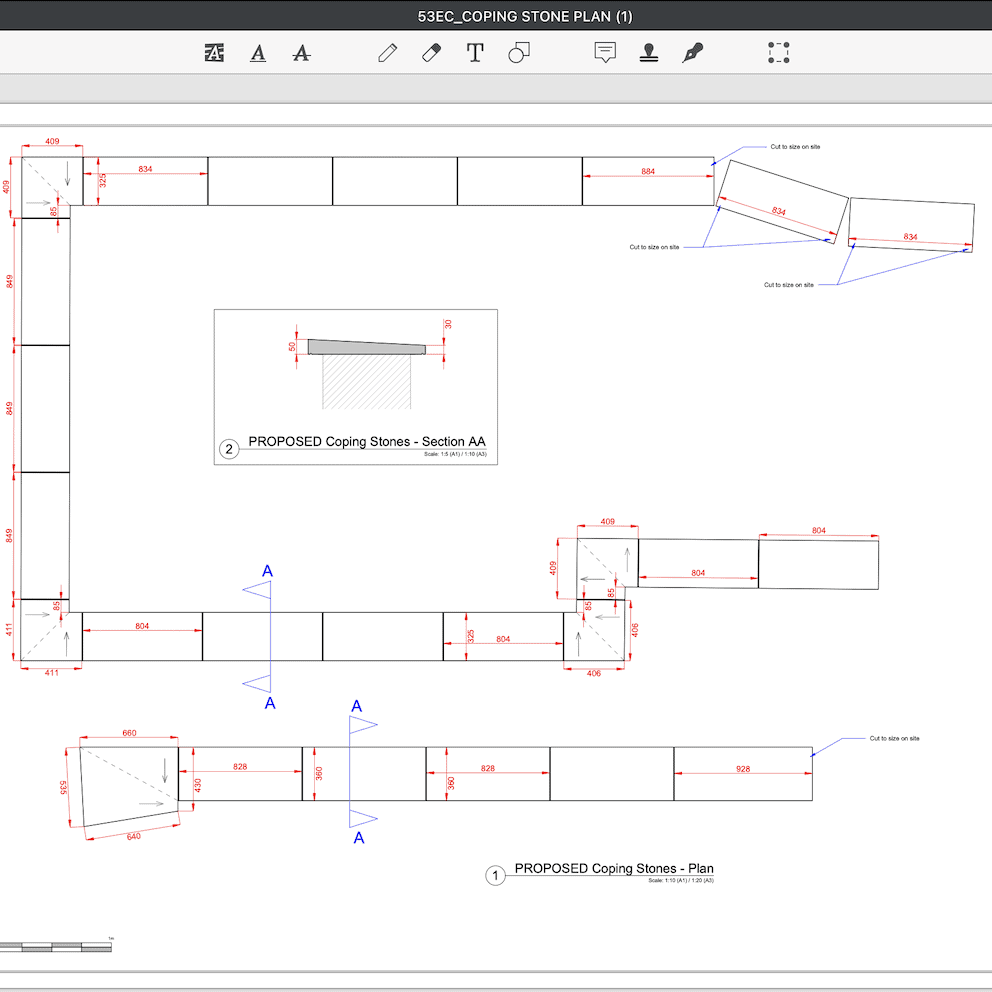
Task: Choose the underline text tool
Action: click(x=258, y=53)
